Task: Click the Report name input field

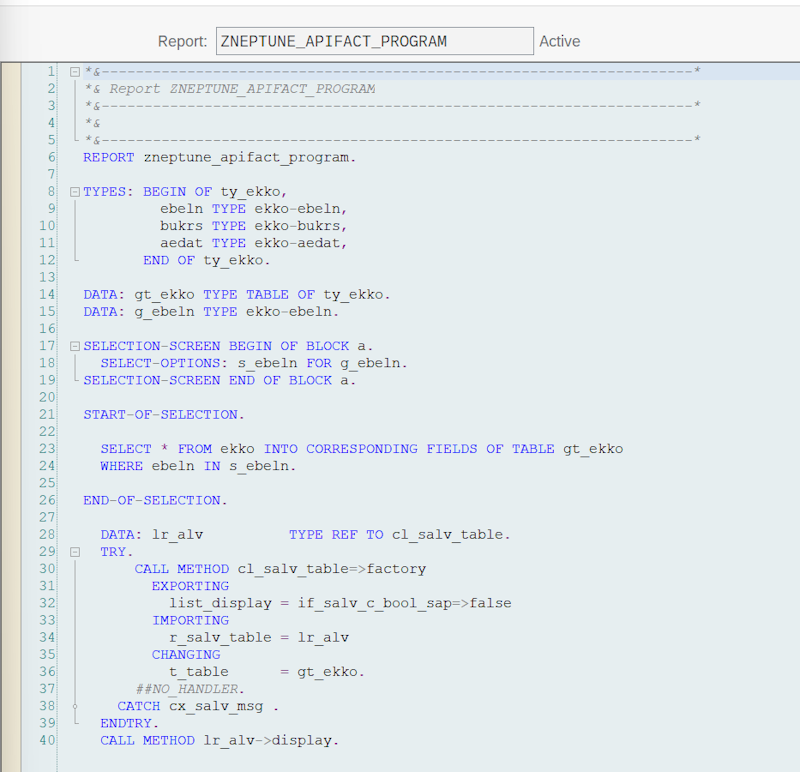Action: point(374,41)
